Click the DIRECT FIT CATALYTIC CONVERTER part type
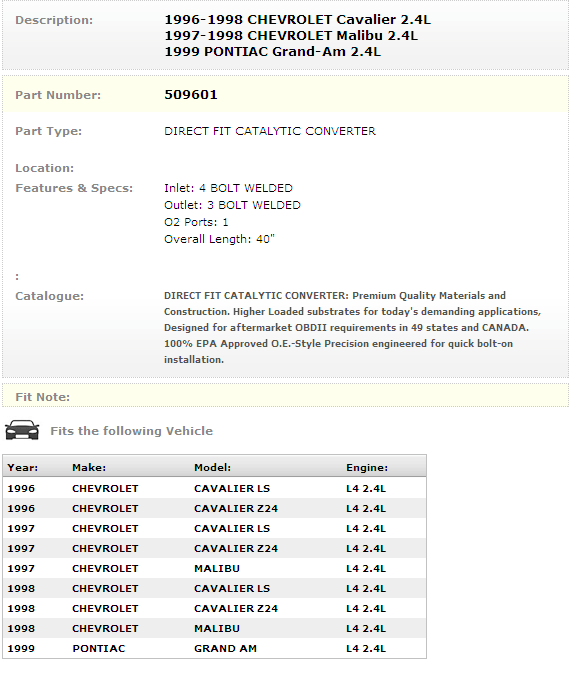 point(270,131)
